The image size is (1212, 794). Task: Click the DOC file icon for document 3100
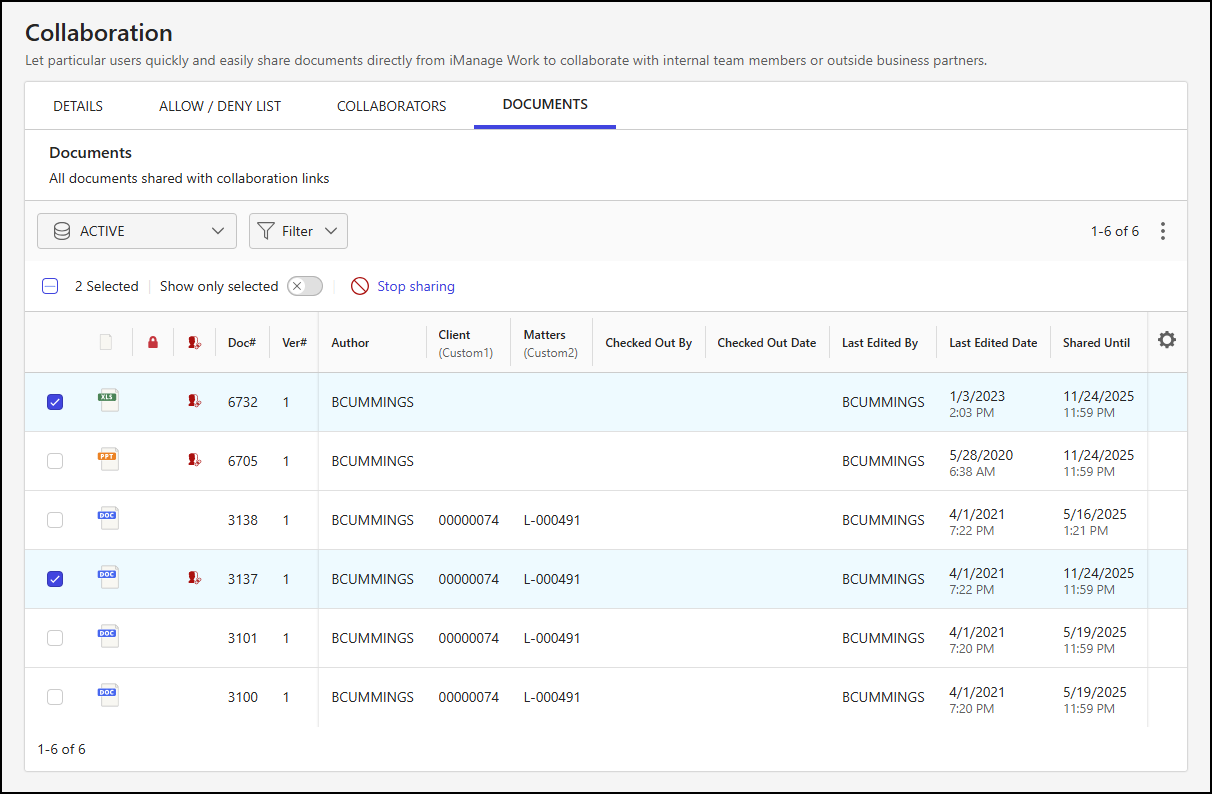[108, 695]
